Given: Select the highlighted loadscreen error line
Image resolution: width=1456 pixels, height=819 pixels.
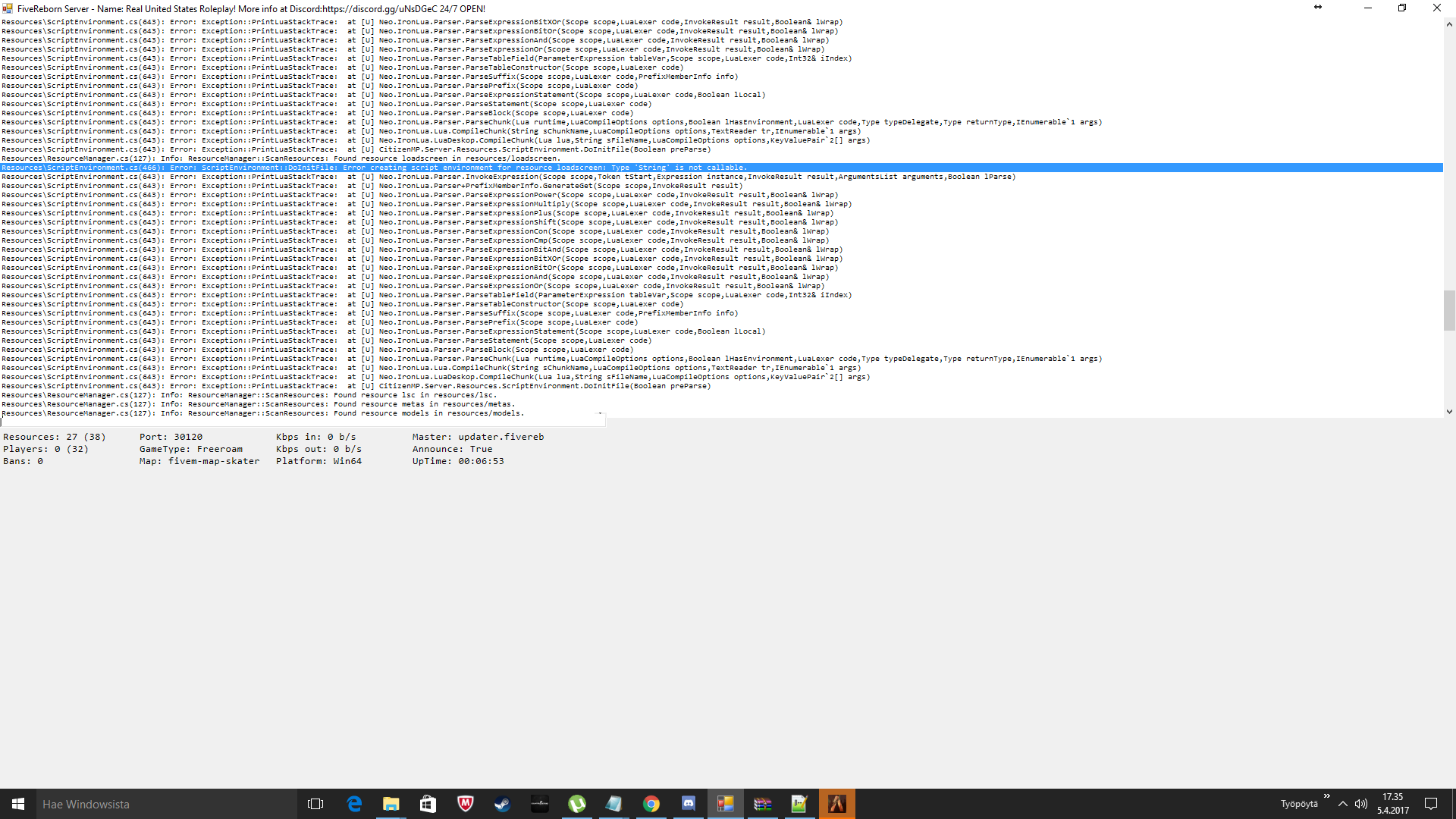Looking at the screenshot, I should (x=455, y=167).
